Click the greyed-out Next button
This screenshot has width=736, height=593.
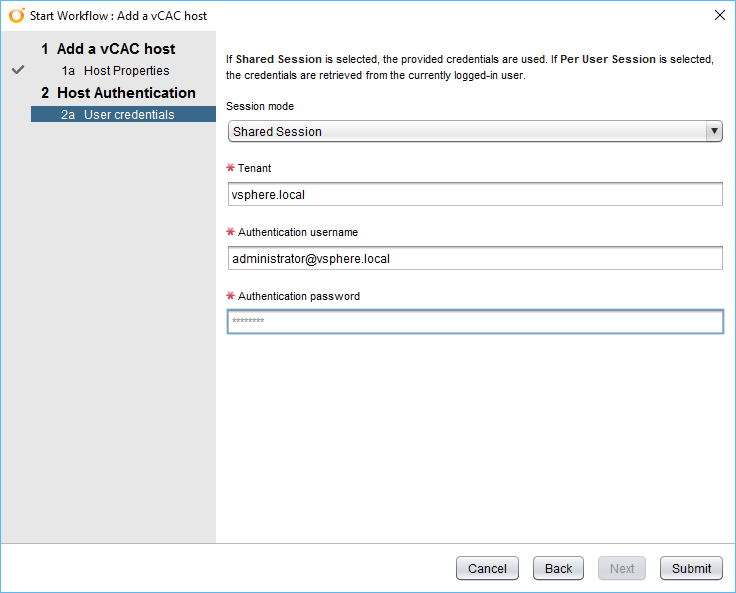622,568
